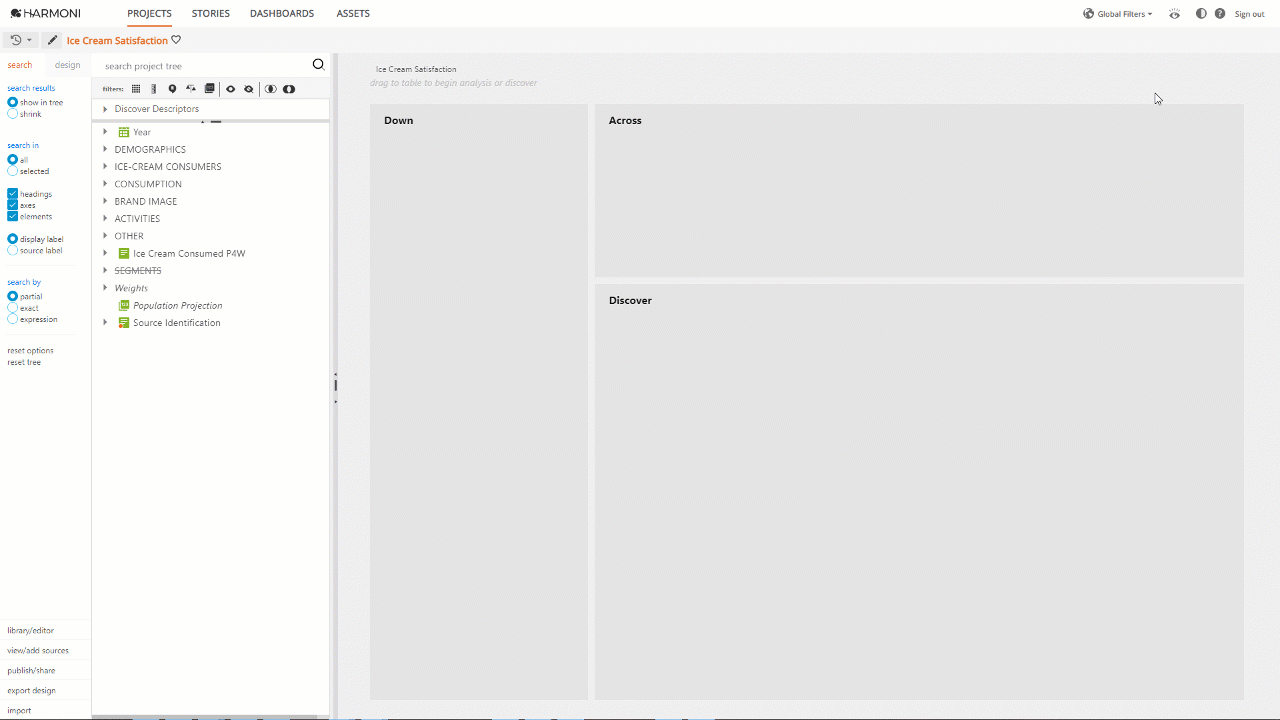
Task: Click the pencil edit icon beside project title
Action: 52,40
